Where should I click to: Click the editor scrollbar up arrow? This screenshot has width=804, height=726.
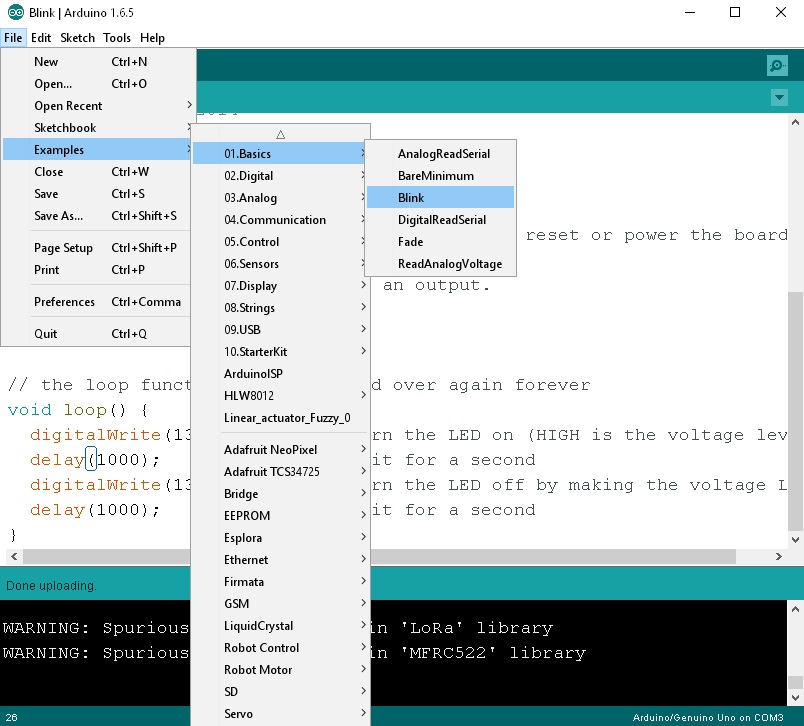click(x=795, y=122)
